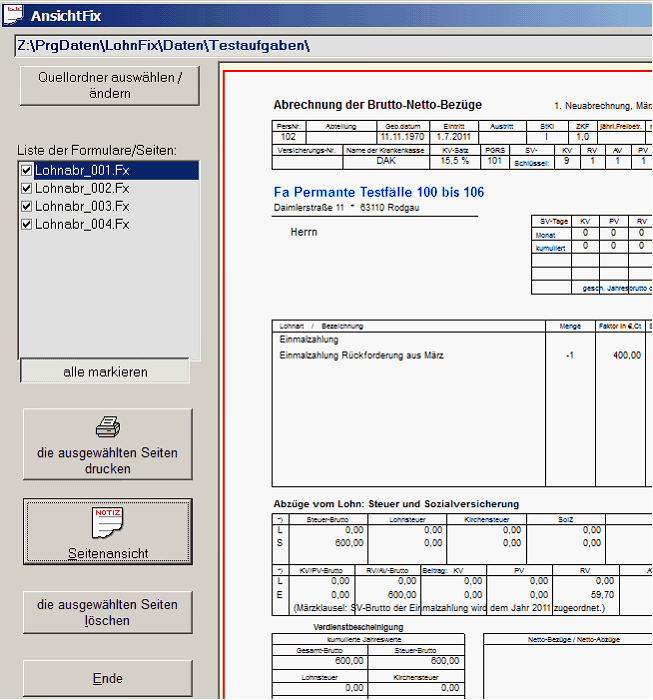Click the alle markieren button

coord(105,371)
